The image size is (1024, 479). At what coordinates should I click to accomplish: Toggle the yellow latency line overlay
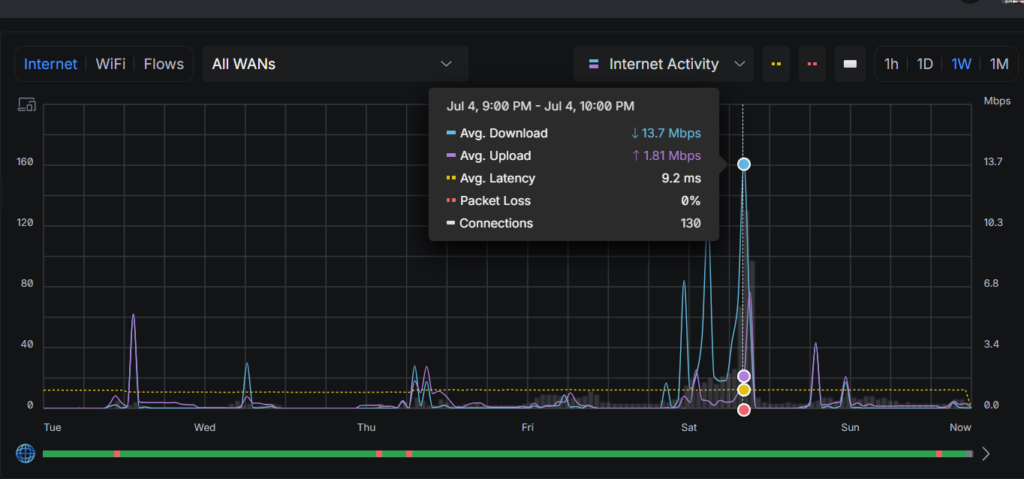(776, 64)
